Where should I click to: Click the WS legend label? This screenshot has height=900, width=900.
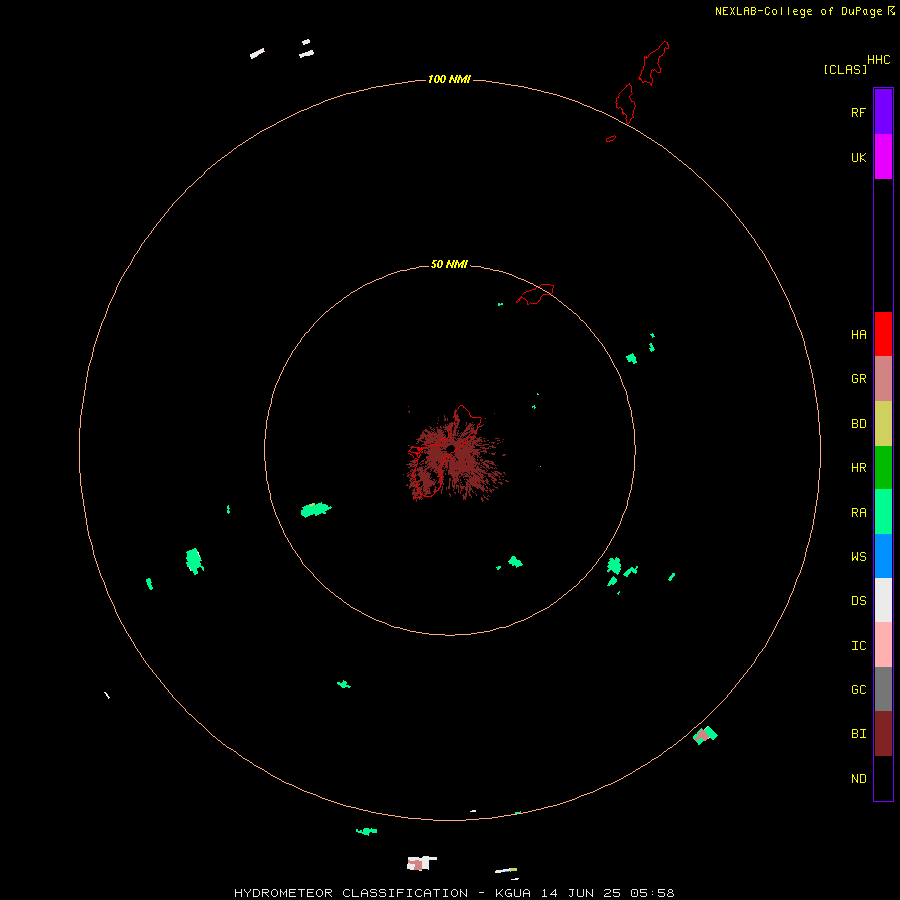click(858, 556)
